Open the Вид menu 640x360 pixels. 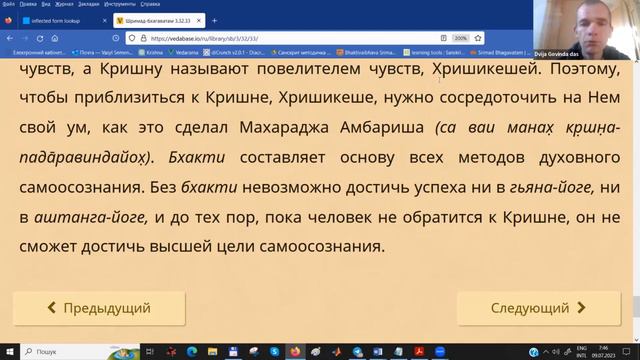point(46,4)
